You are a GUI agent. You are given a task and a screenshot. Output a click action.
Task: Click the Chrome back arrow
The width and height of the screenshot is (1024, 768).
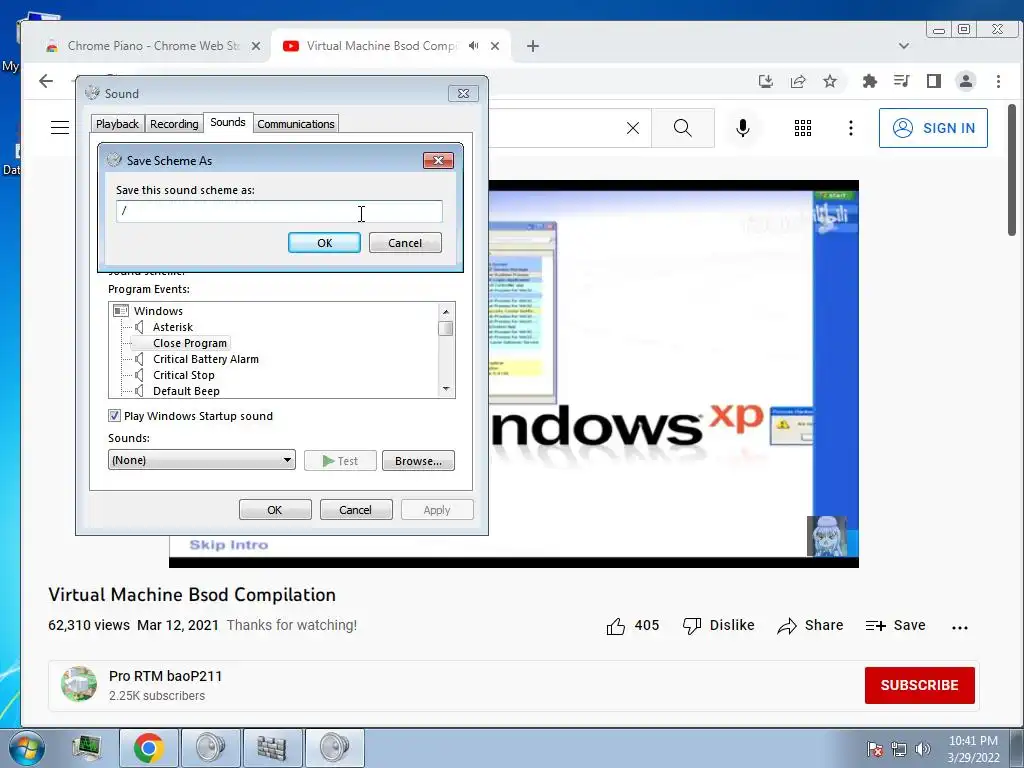[46, 81]
